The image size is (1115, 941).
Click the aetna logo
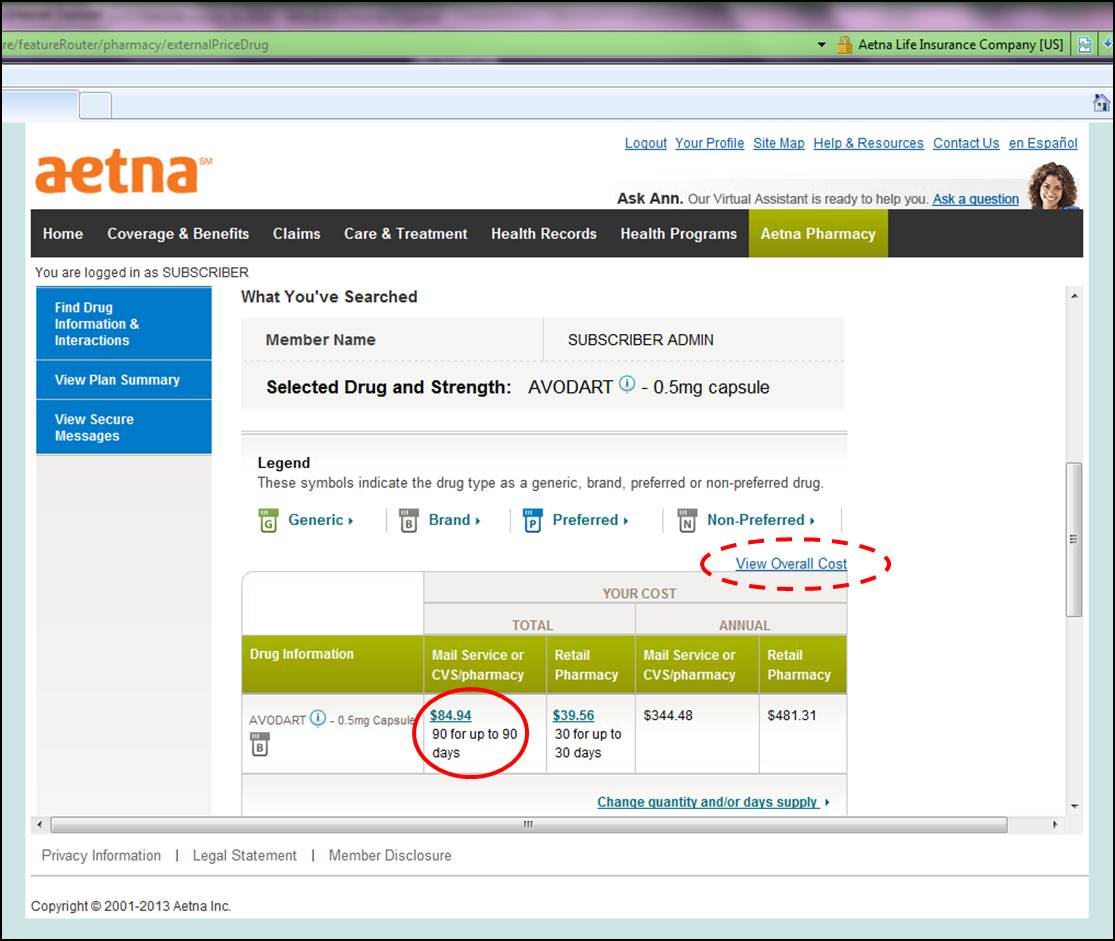tap(122, 171)
